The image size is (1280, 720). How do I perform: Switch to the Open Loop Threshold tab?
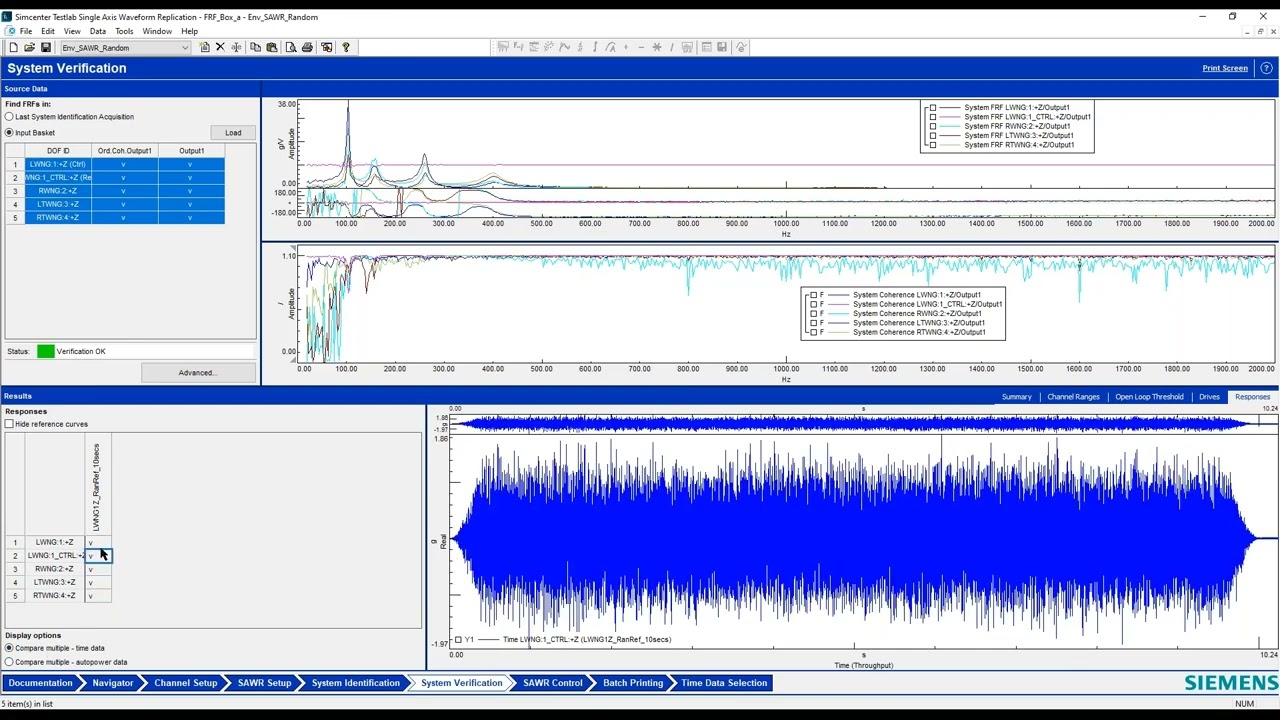(1149, 397)
